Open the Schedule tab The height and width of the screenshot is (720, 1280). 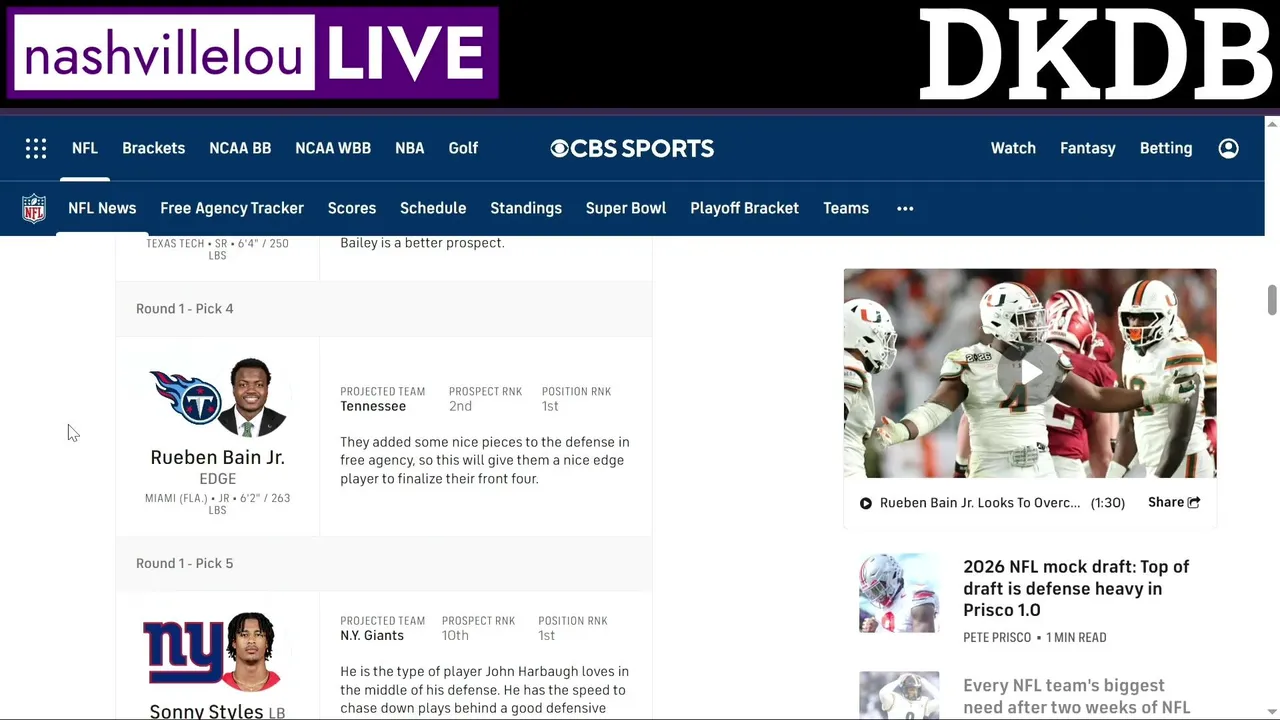tap(433, 208)
